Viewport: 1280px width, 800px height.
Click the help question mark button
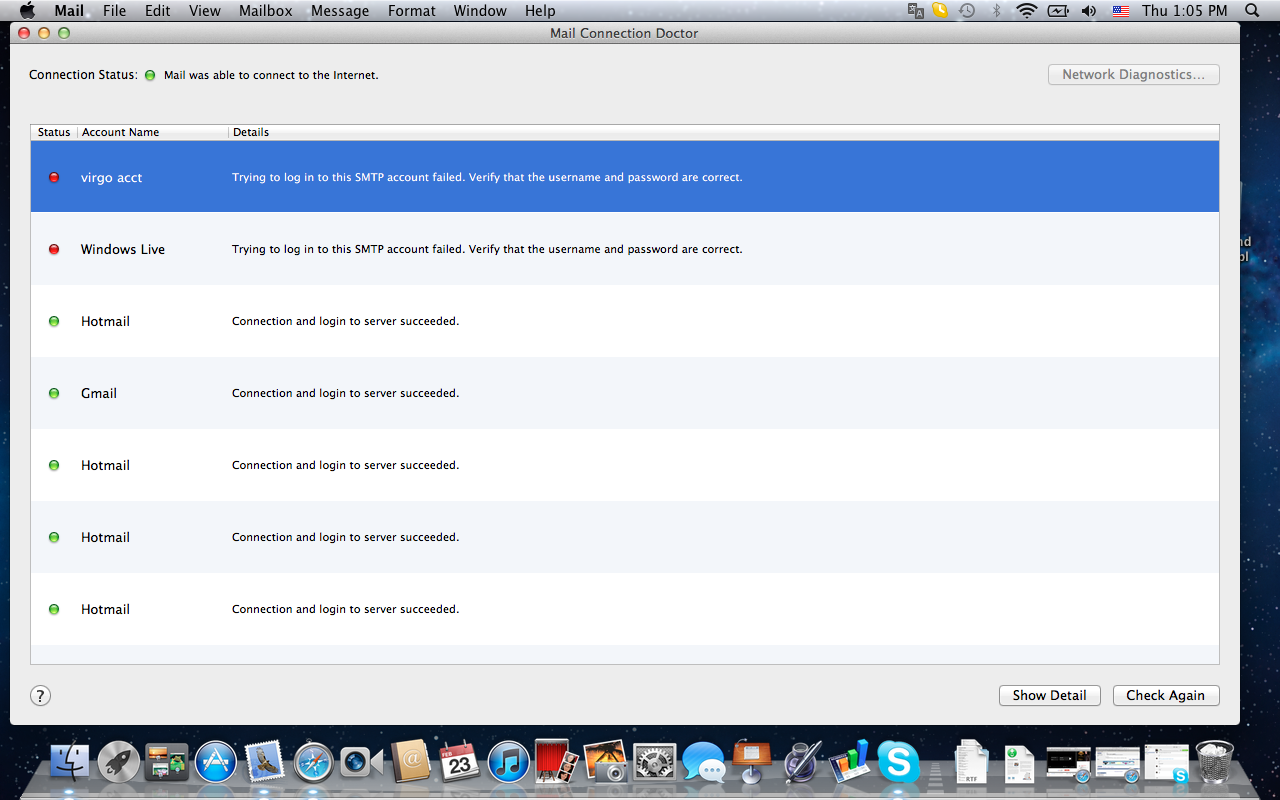[40, 696]
